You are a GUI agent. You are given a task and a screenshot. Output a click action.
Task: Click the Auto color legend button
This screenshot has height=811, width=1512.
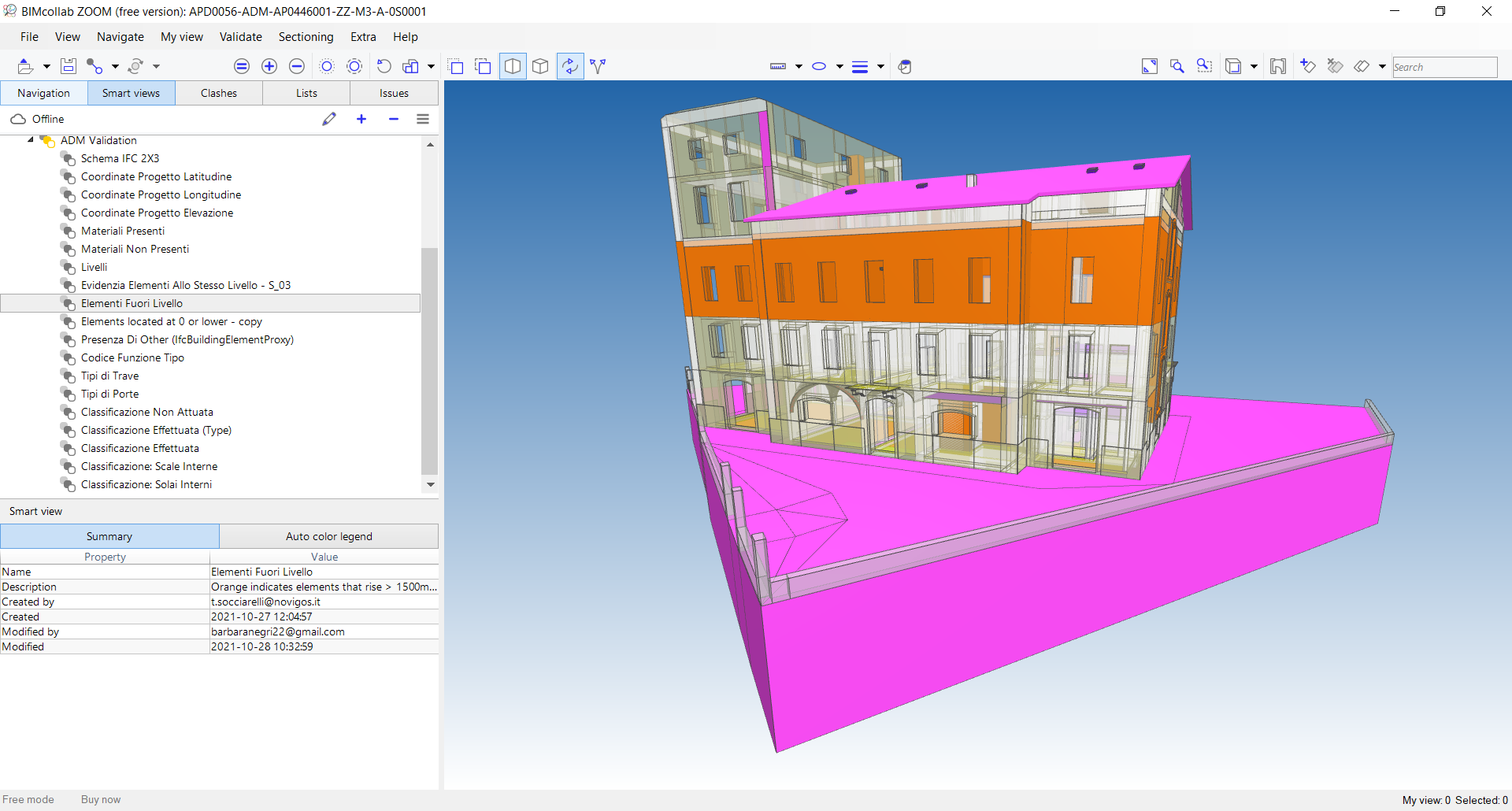329,536
